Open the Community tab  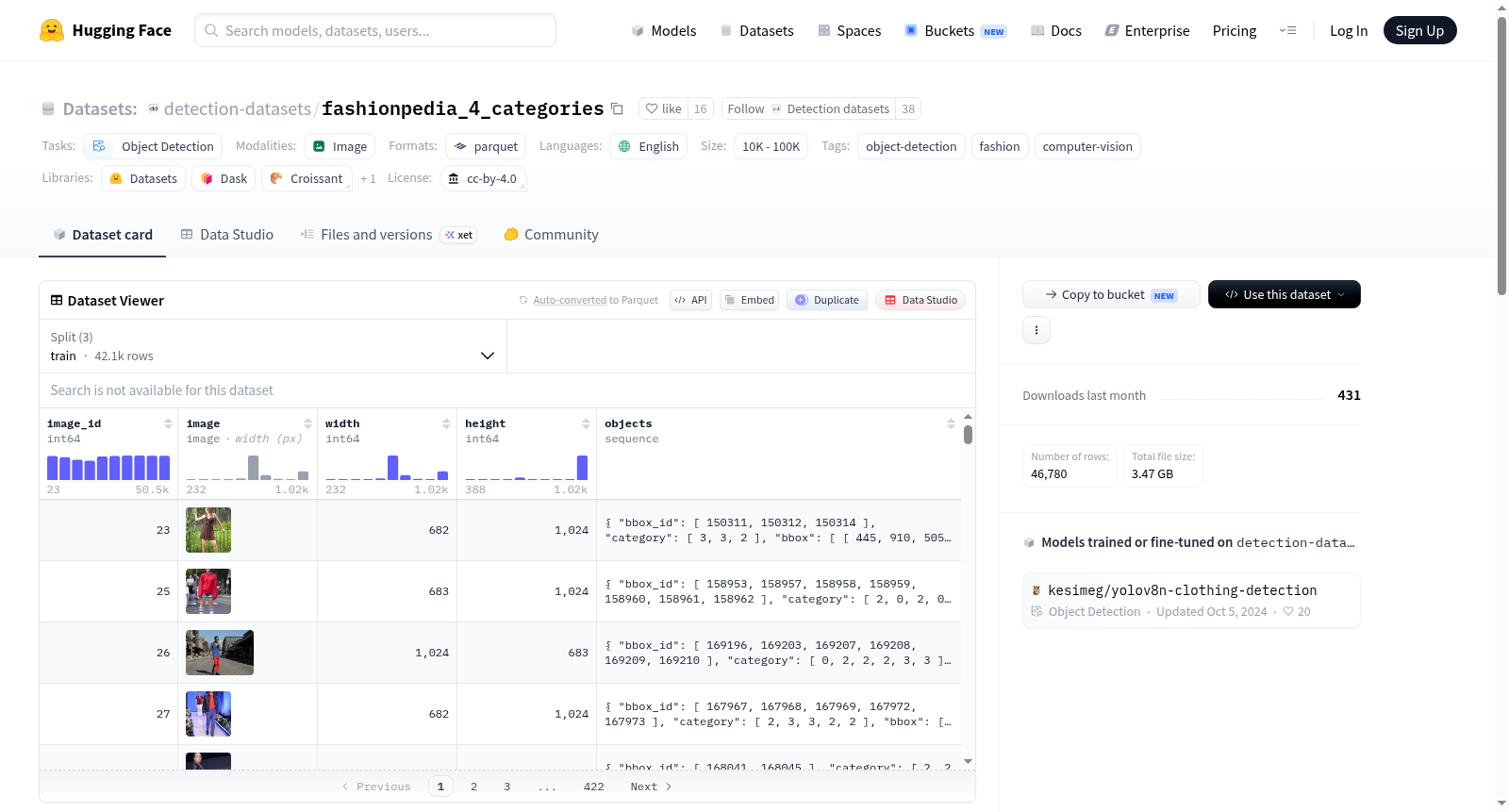[x=552, y=235]
